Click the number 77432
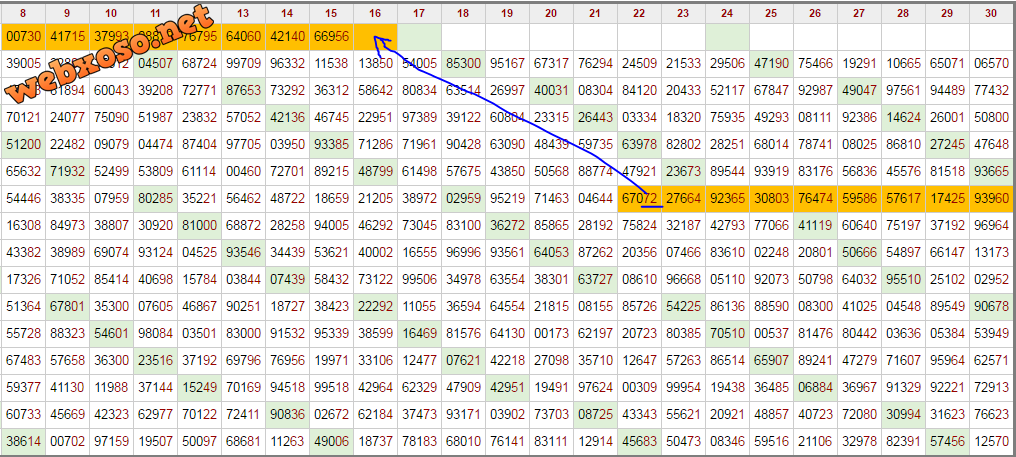This screenshot has height=457, width=1016. pyautogui.click(x=991, y=91)
